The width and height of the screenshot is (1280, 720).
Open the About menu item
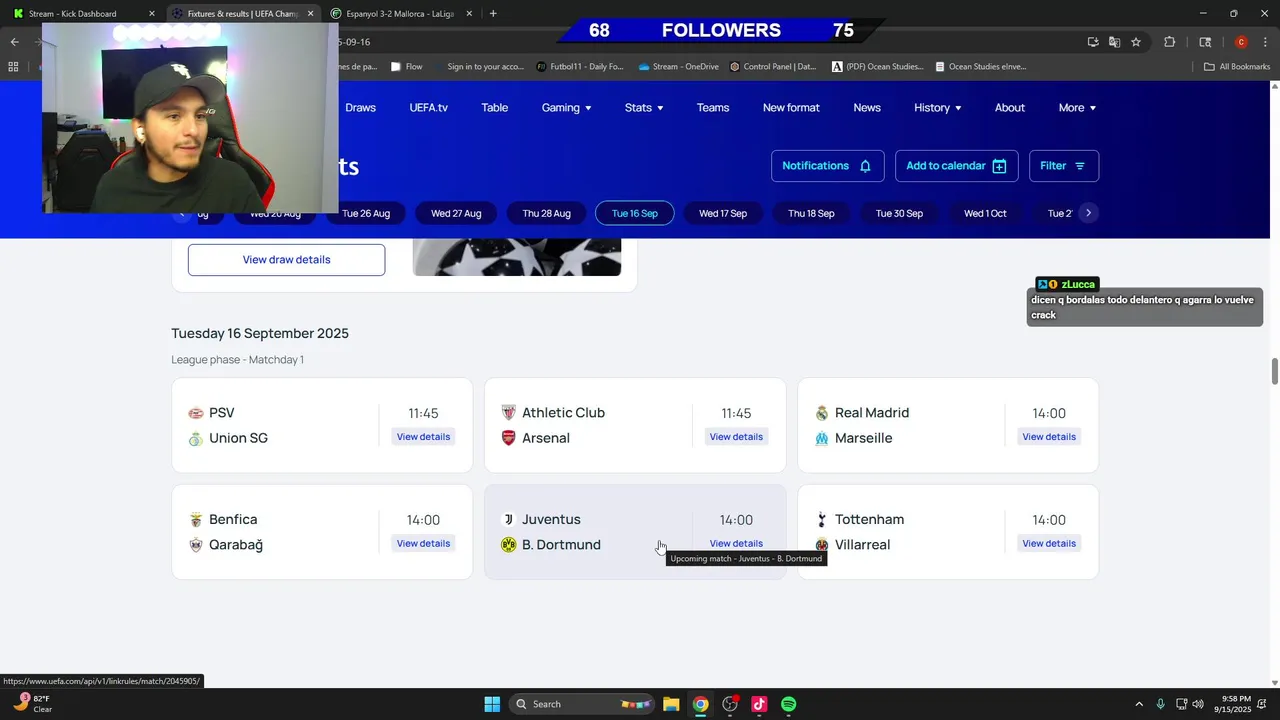(x=1010, y=108)
